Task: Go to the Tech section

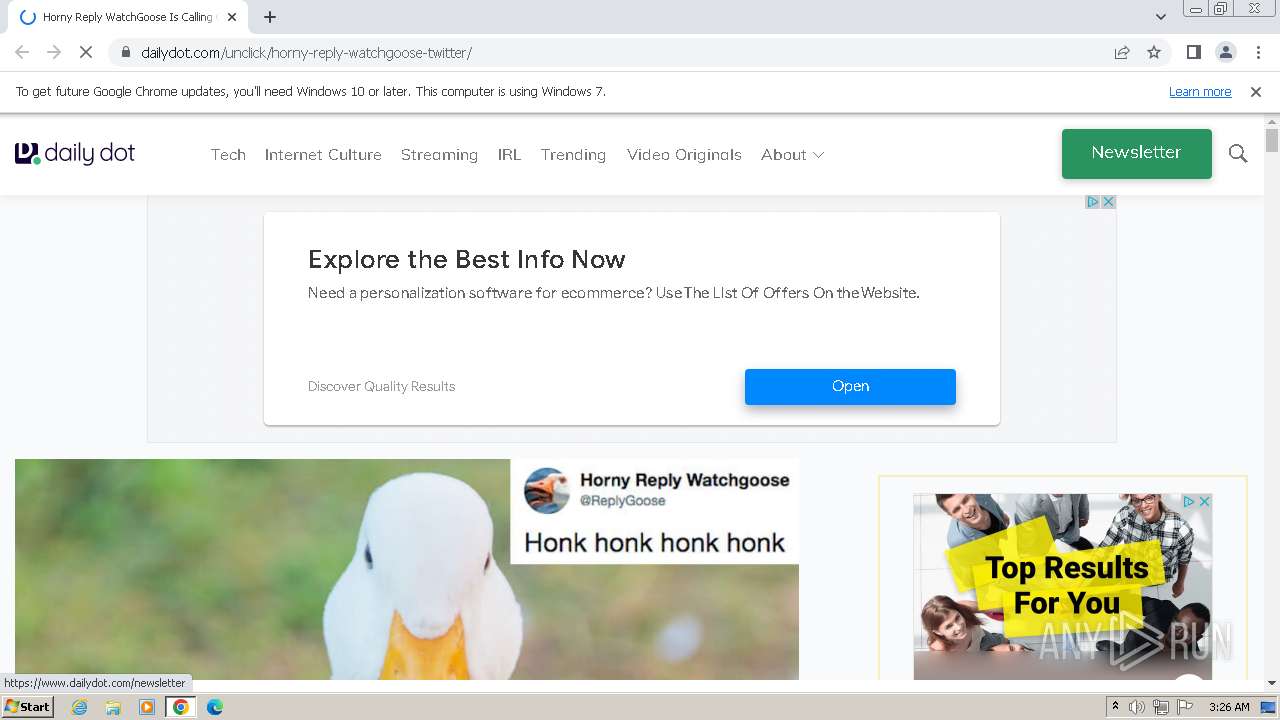Action: pos(228,154)
